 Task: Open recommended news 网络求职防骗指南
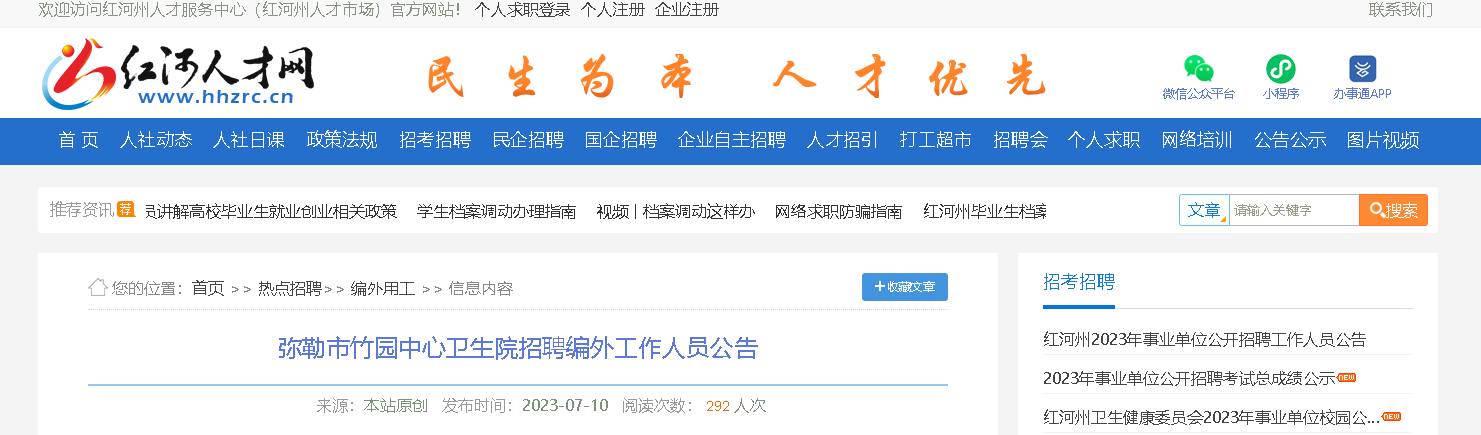click(838, 211)
